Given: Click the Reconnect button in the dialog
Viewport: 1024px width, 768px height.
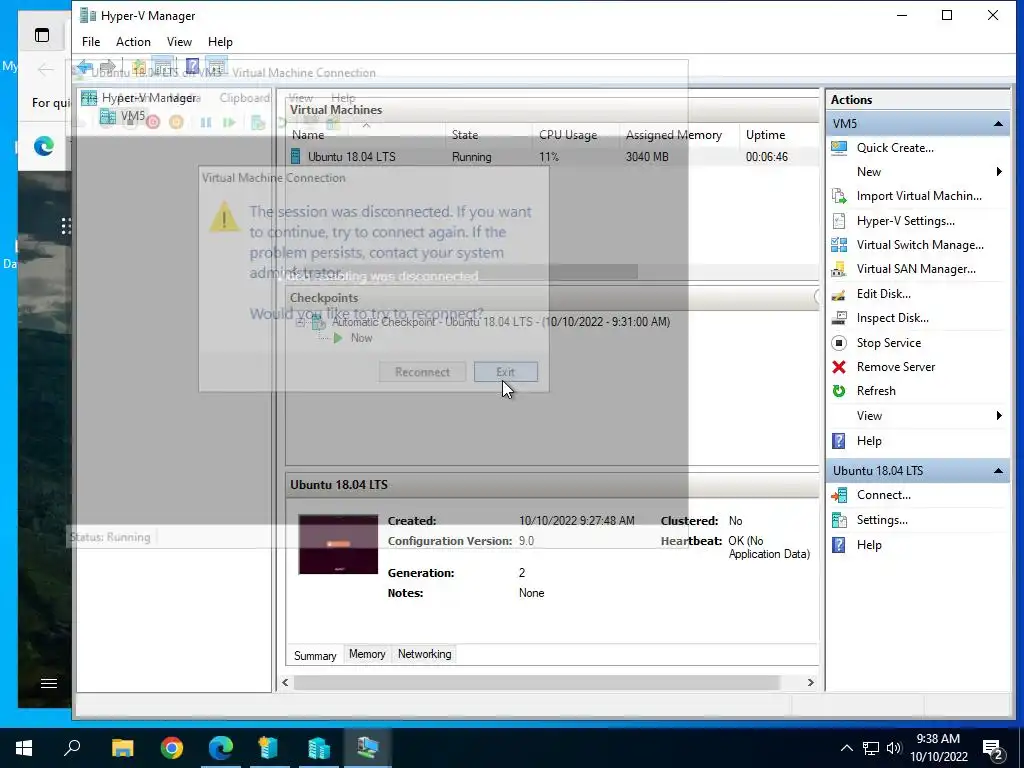Looking at the screenshot, I should [422, 372].
